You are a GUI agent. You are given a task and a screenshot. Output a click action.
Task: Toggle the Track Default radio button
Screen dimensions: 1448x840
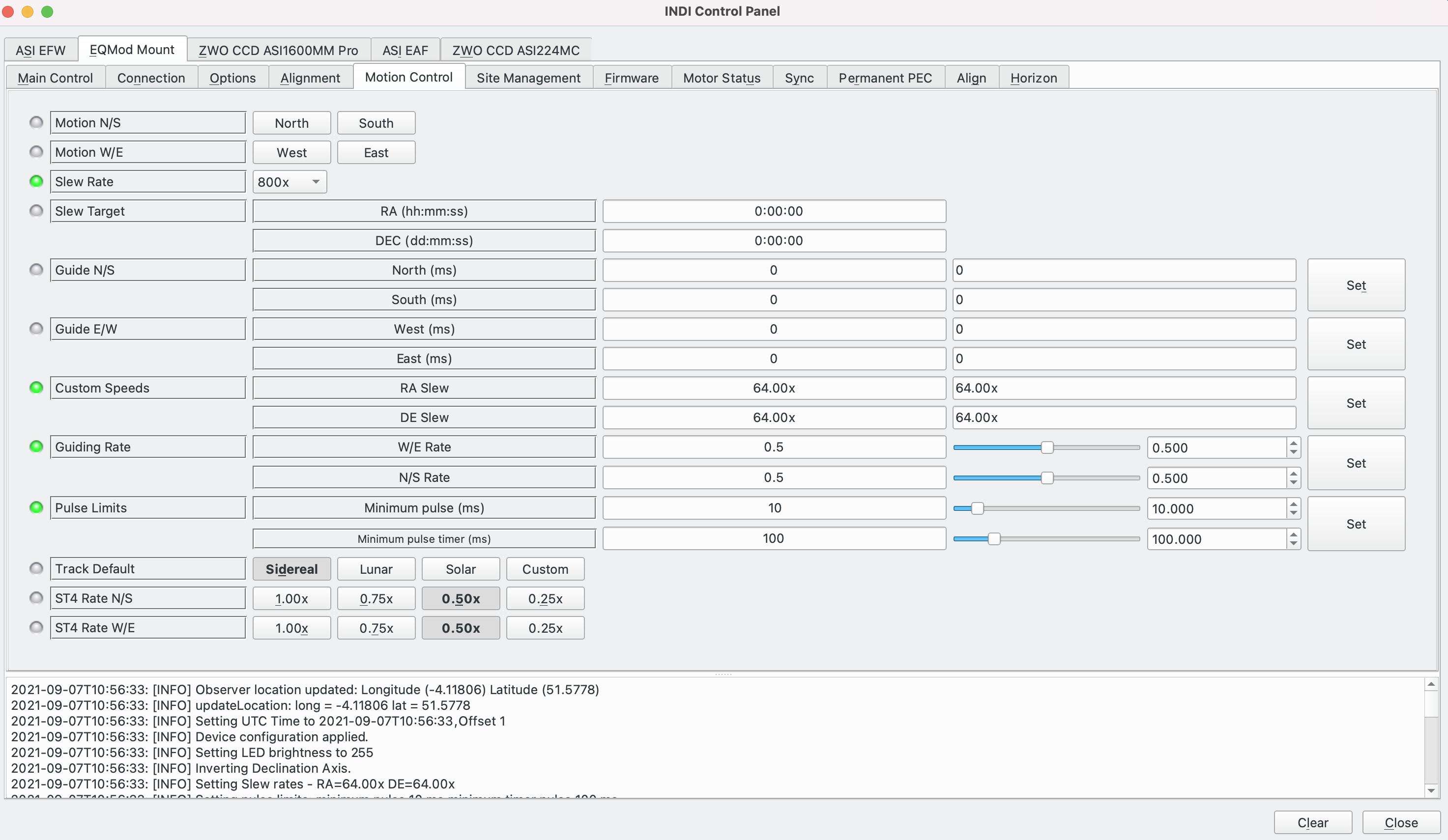pyautogui.click(x=36, y=568)
